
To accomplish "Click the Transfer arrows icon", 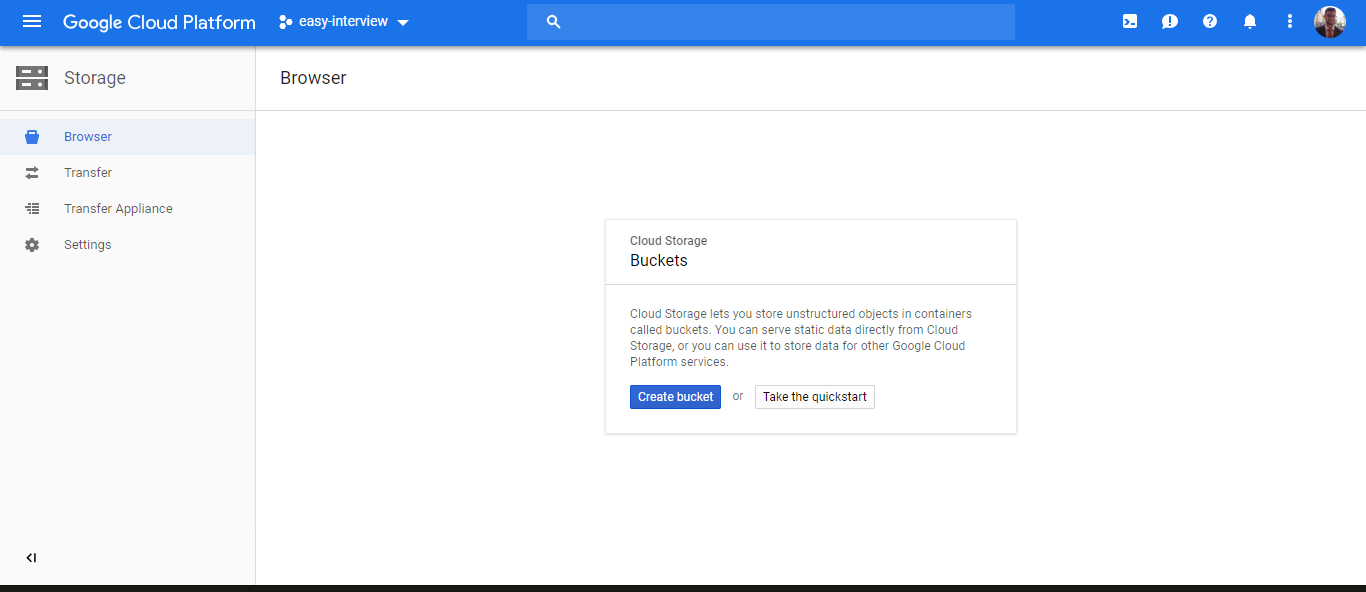I will click(32, 173).
